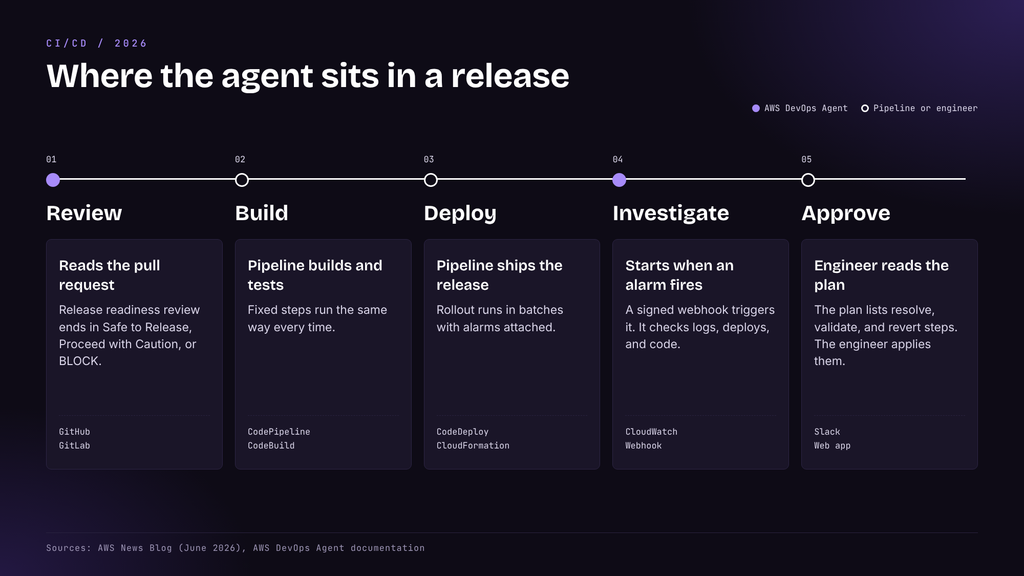Click the 'Pipeline builds and tests' card title

pyautogui.click(x=315, y=275)
